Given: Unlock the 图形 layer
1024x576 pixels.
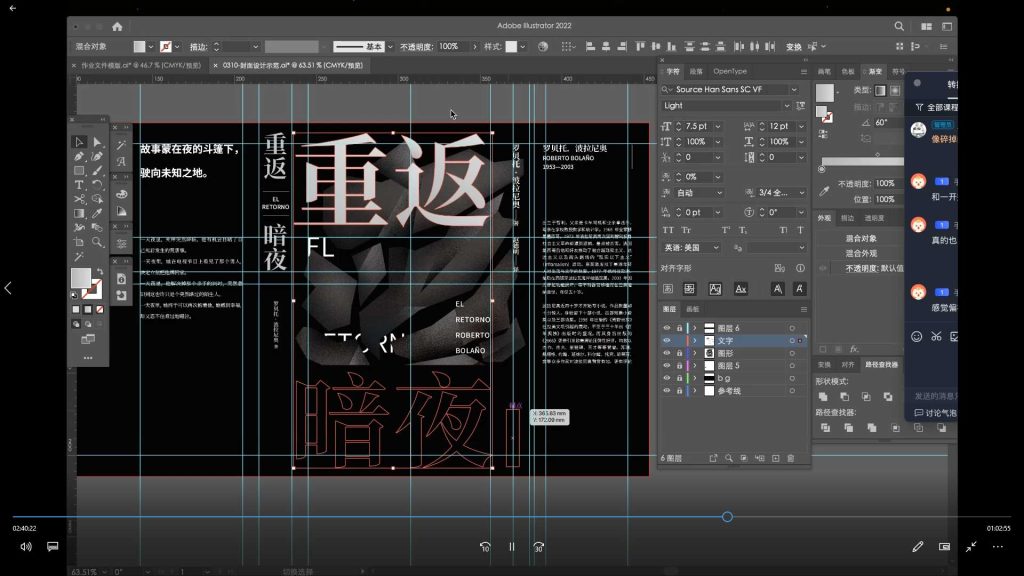Looking at the screenshot, I should pos(679,353).
